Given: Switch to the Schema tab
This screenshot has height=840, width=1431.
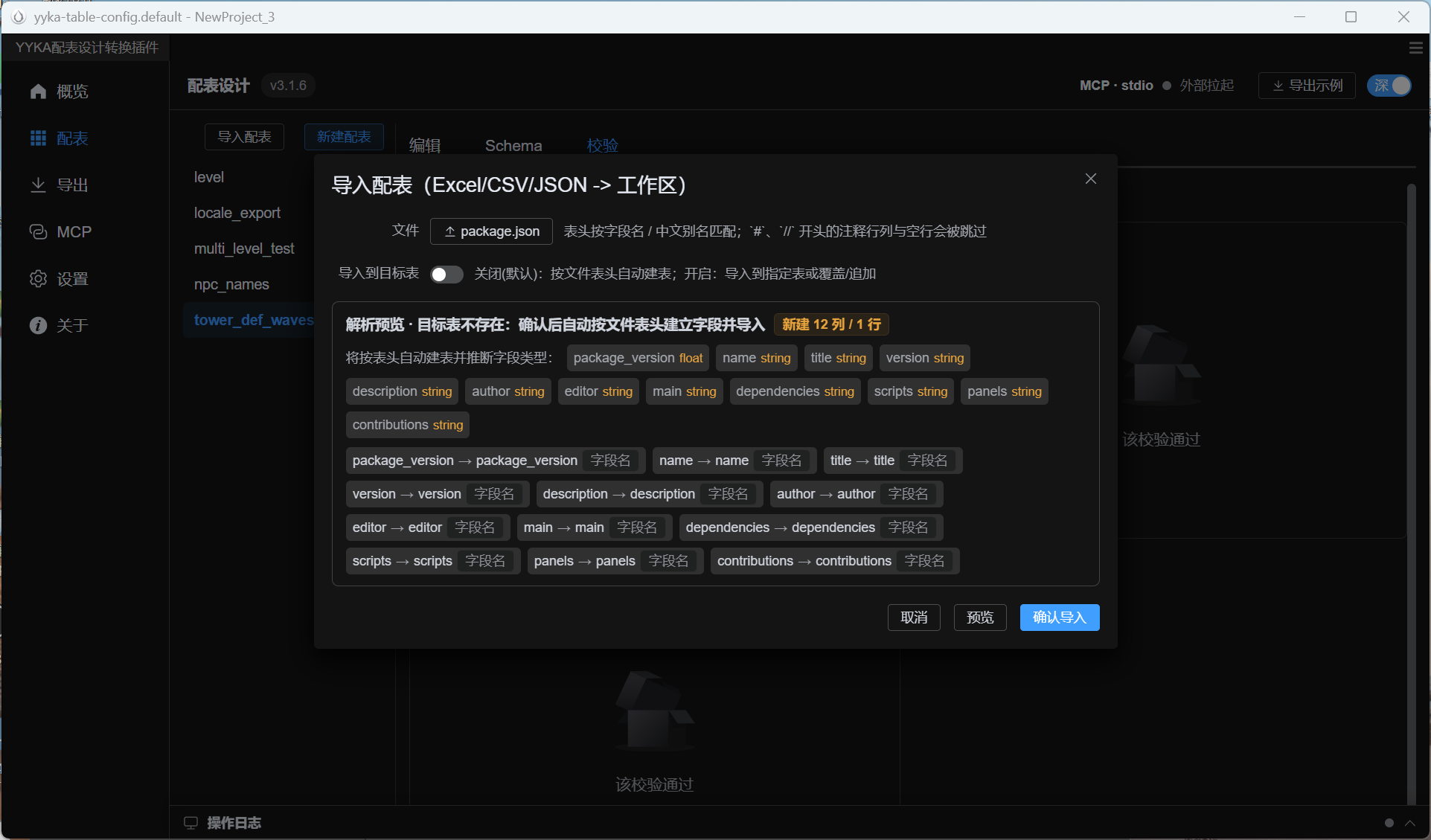Looking at the screenshot, I should (513, 145).
